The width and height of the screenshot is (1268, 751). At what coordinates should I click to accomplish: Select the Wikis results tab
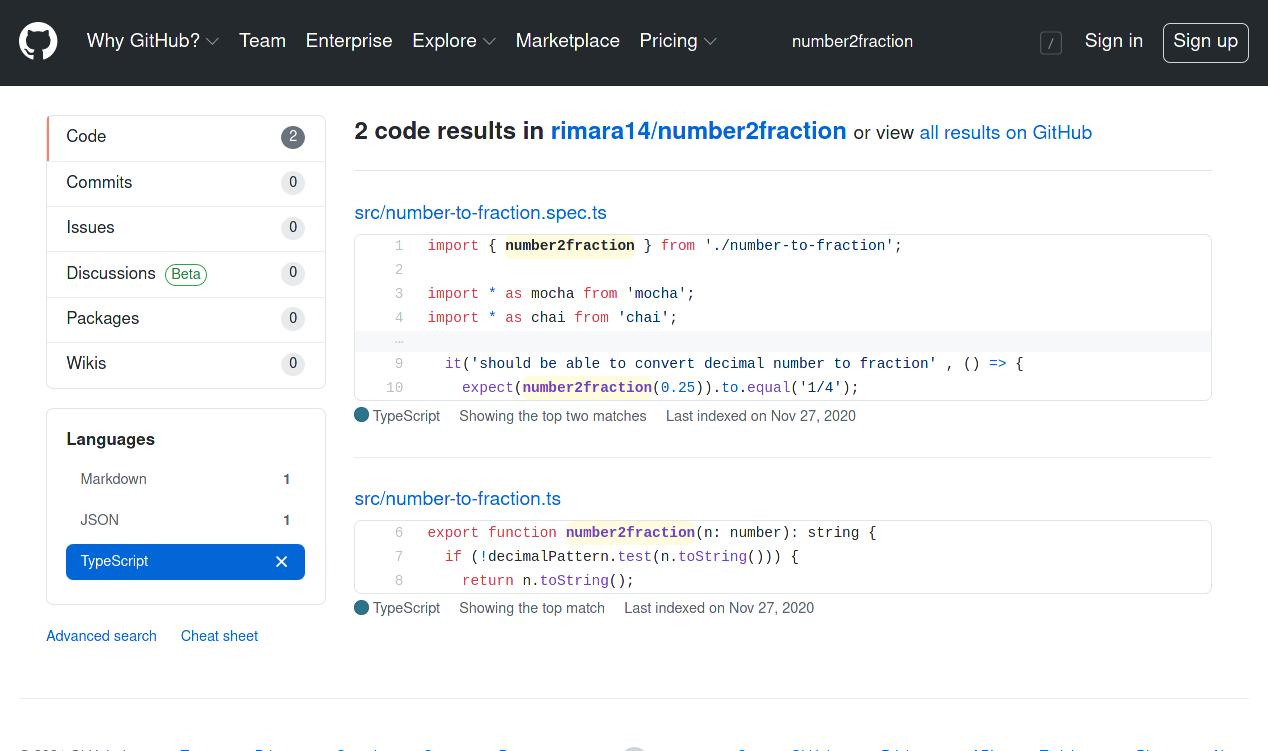(x=186, y=364)
